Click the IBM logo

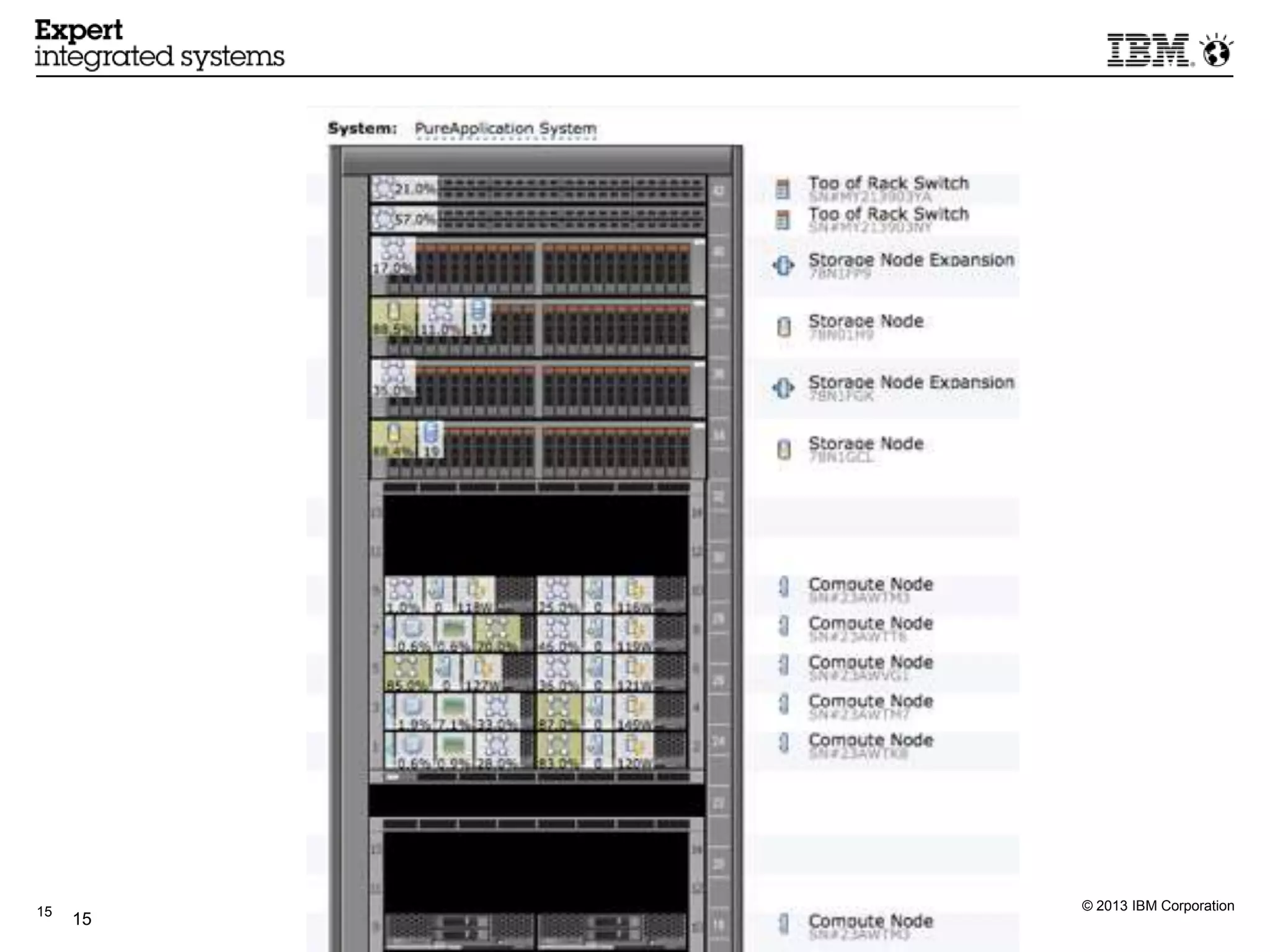pos(1148,50)
